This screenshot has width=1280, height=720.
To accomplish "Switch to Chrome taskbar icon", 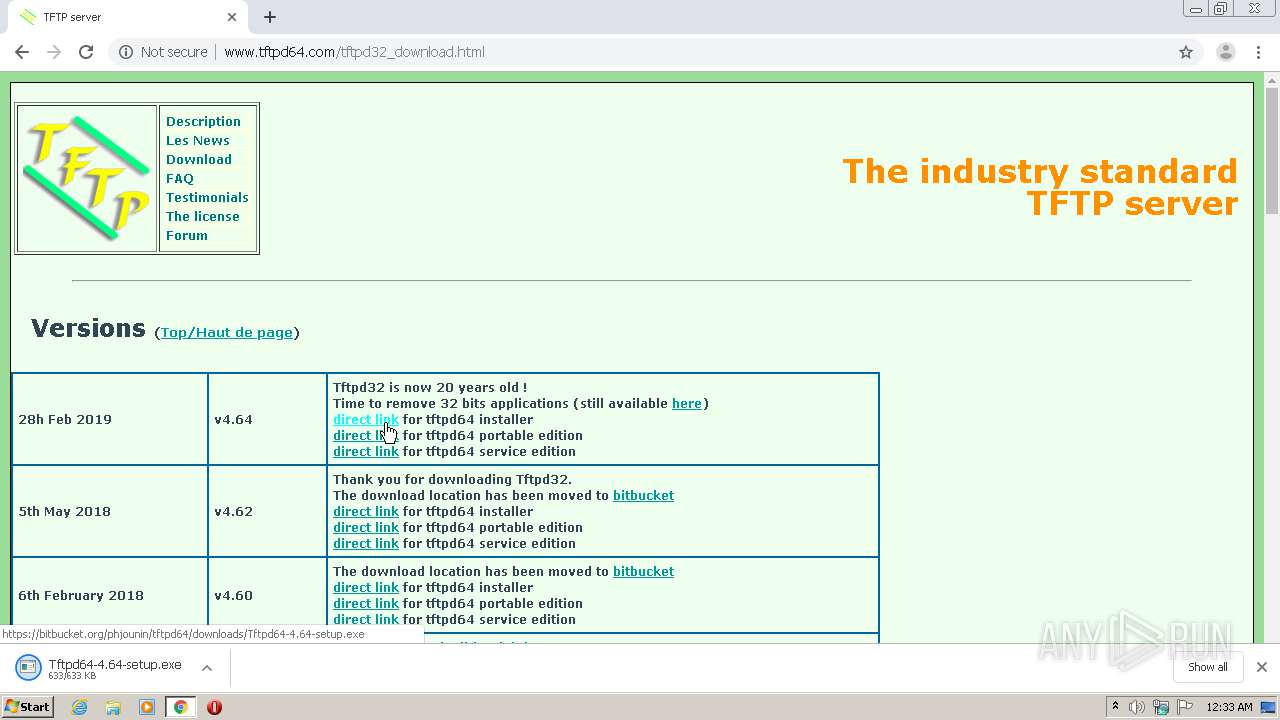I will click(180, 707).
